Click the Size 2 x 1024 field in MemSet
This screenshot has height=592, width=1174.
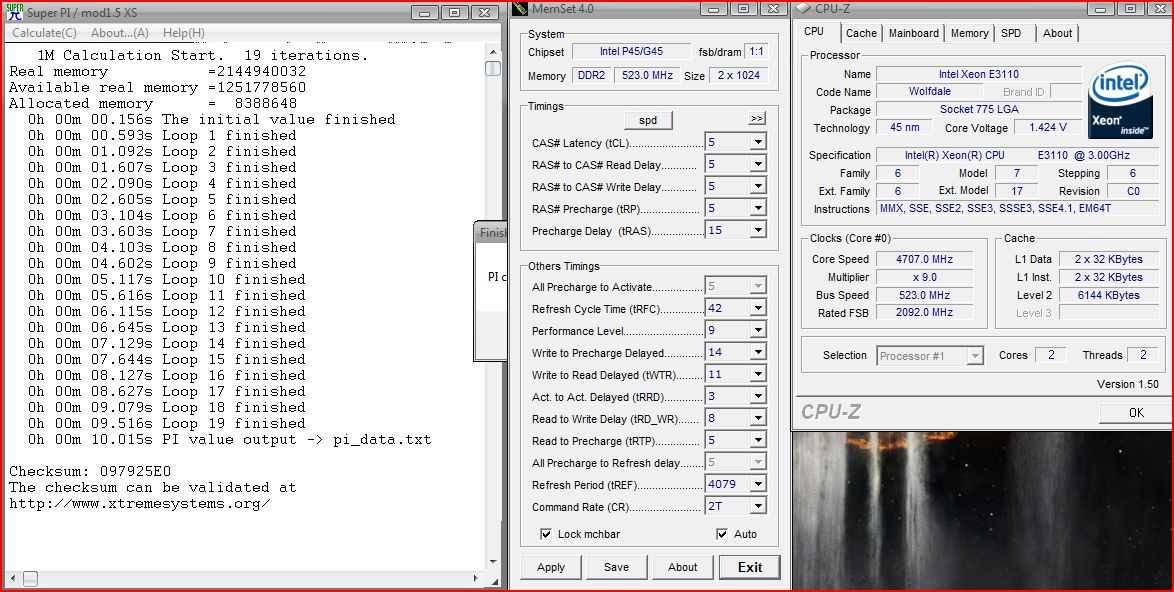click(738, 76)
